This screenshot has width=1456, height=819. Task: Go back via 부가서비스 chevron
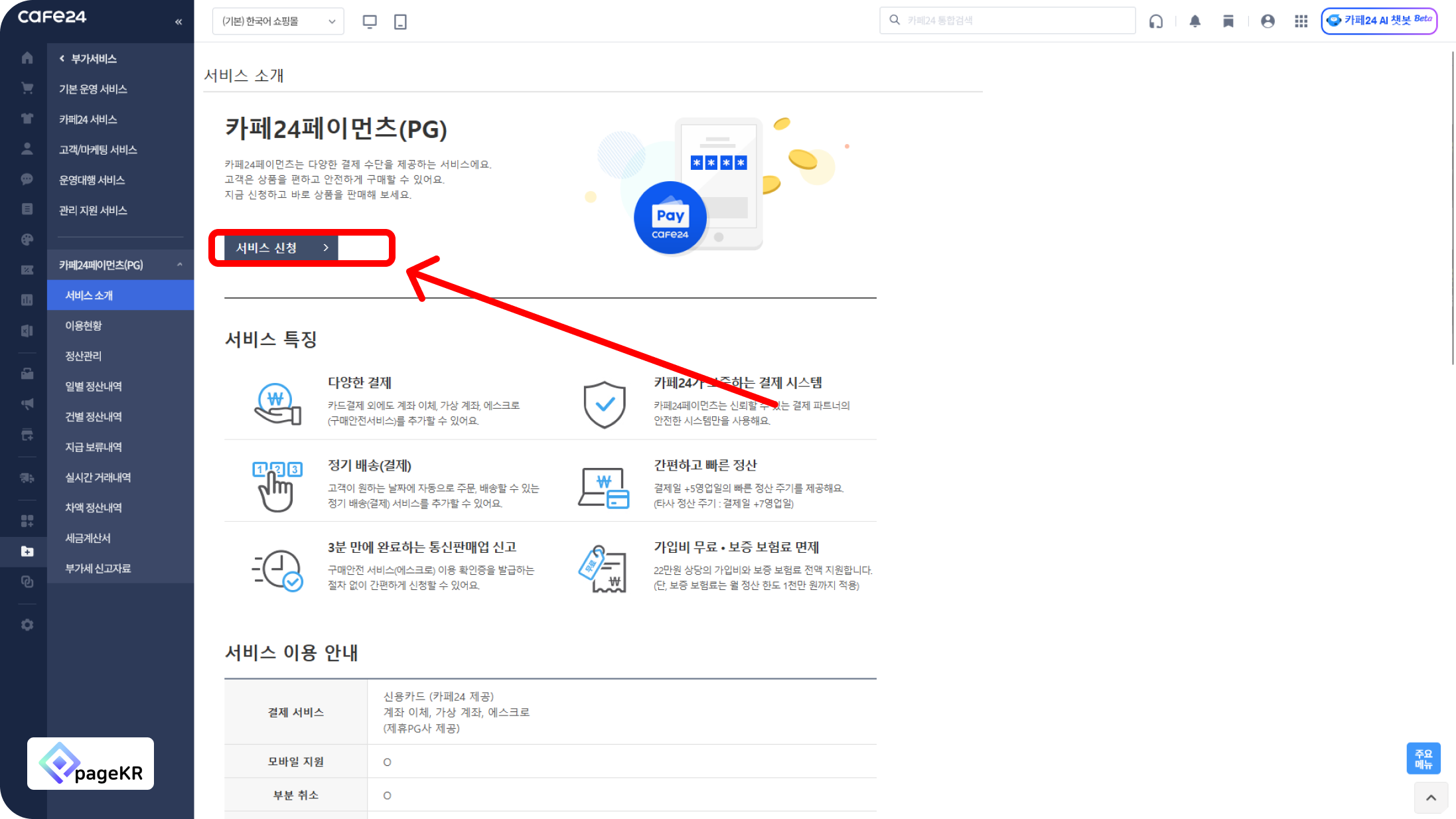click(x=62, y=58)
